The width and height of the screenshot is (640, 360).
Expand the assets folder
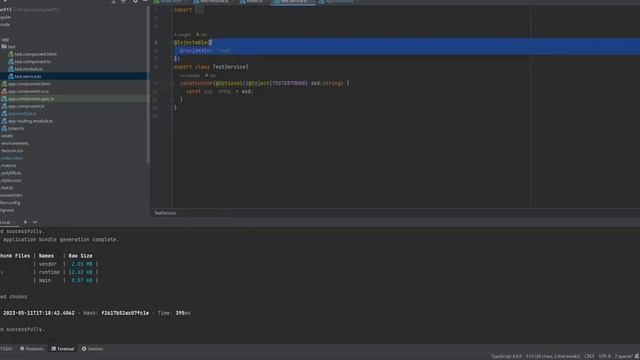7,136
